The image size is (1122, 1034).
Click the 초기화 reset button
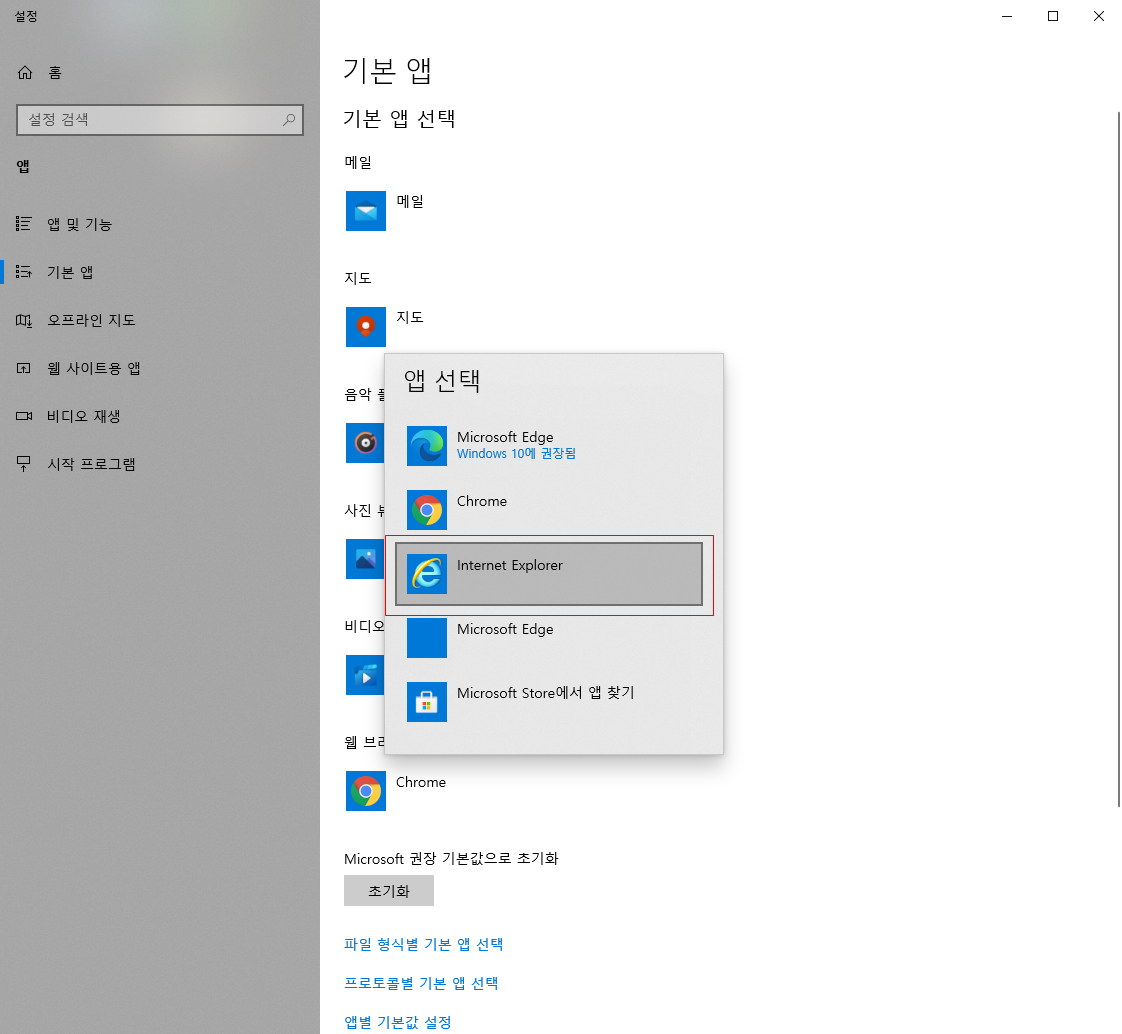[389, 890]
